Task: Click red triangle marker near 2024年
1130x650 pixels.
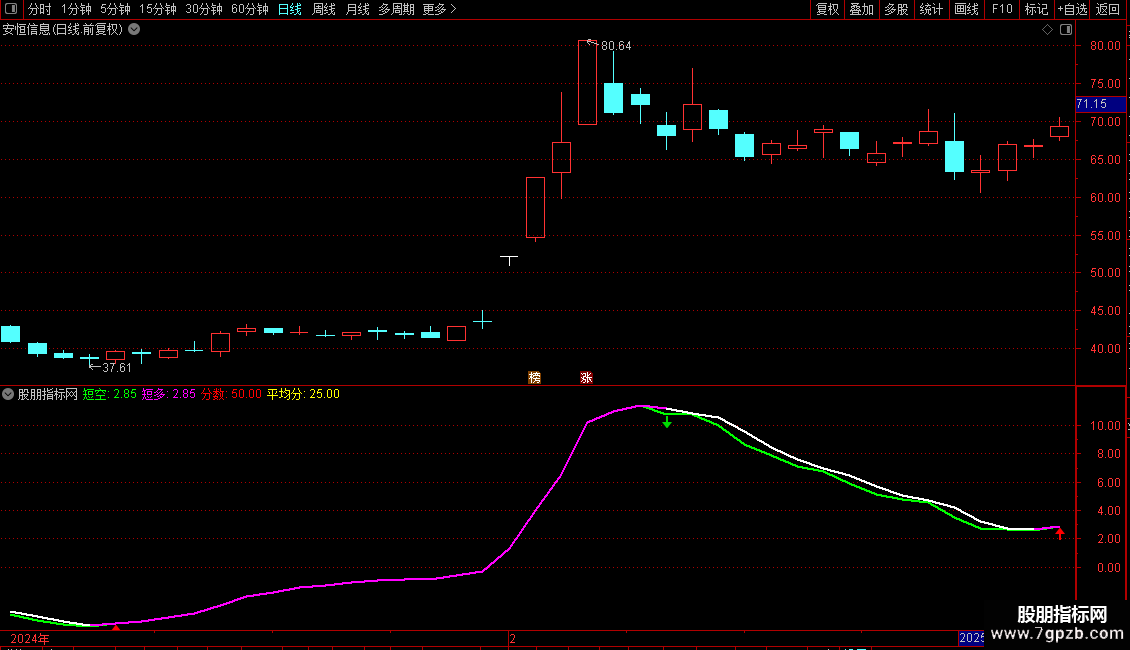Action: pyautogui.click(x=116, y=628)
